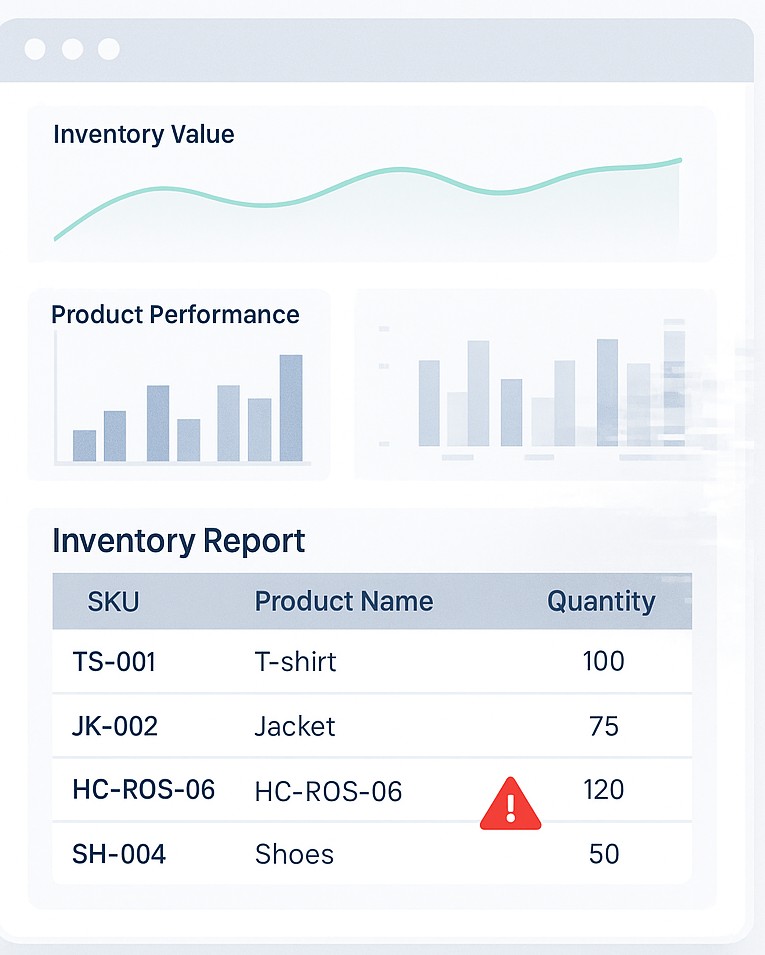
Task: Click the blurred bar chart panel
Action: [535, 385]
